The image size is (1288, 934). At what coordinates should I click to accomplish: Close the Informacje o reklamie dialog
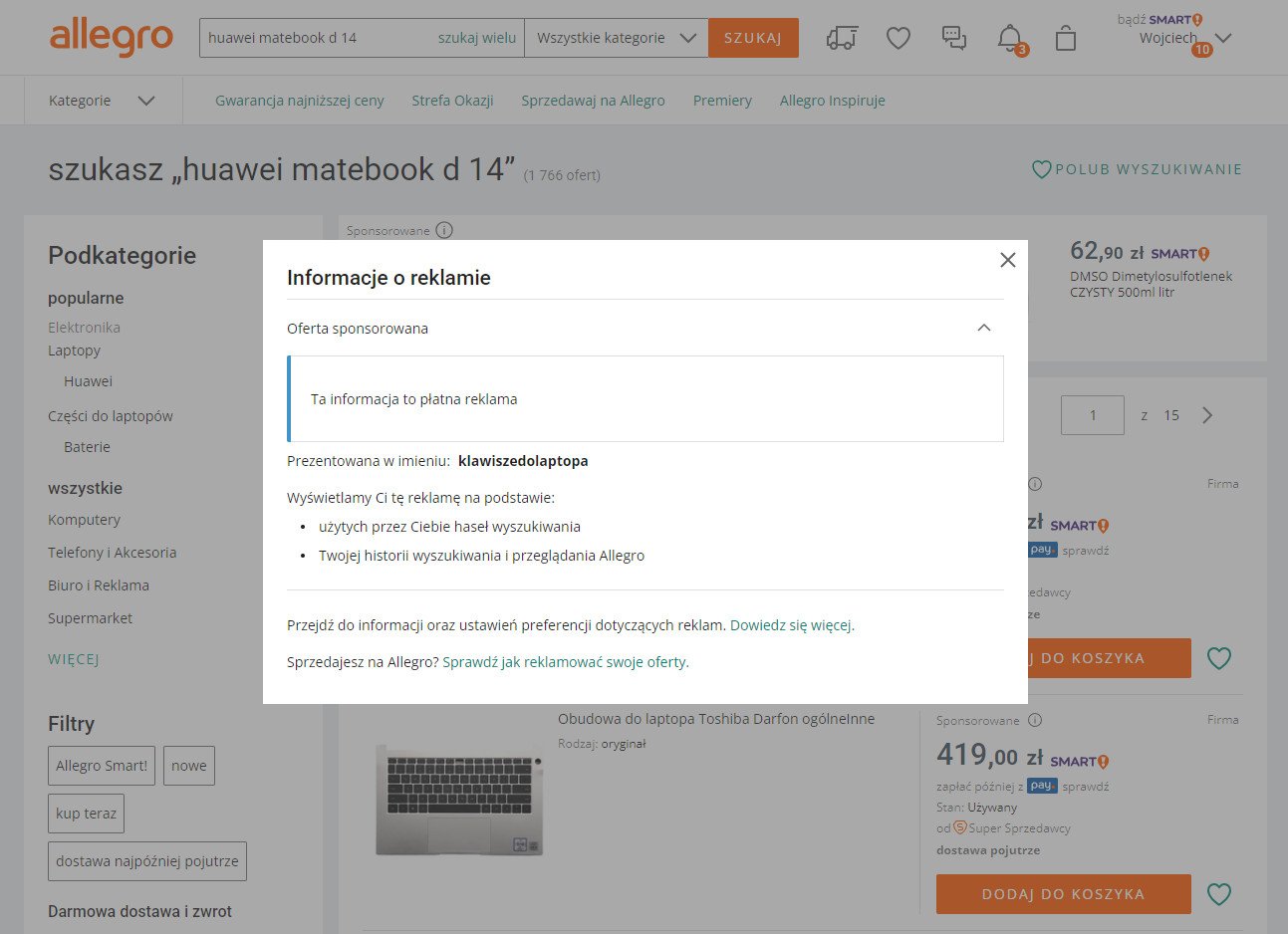pos(1007,260)
